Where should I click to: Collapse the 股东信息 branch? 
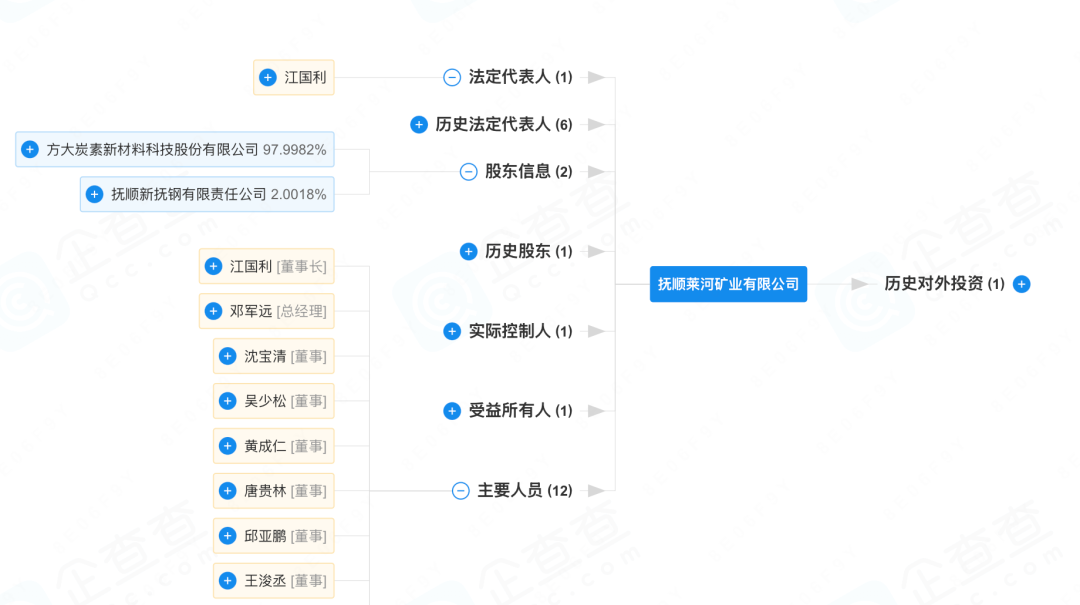tap(468, 172)
